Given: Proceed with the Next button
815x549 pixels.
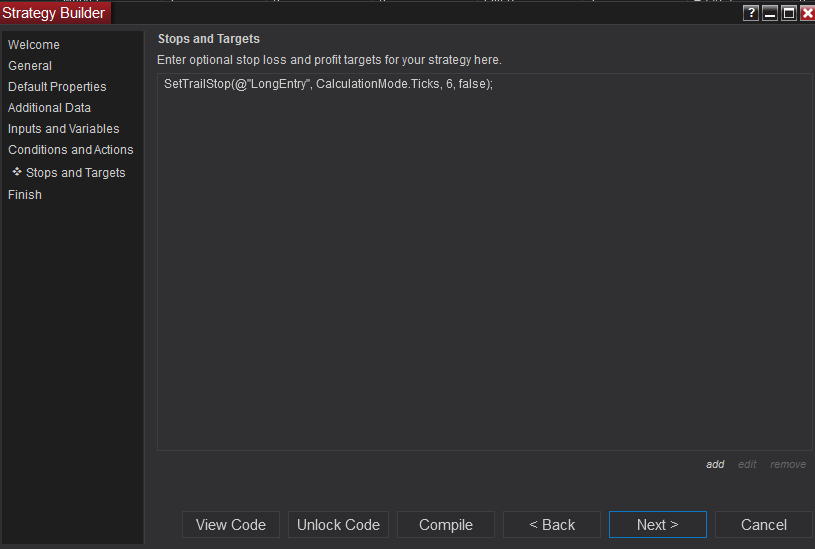Looking at the screenshot, I should point(658,525).
